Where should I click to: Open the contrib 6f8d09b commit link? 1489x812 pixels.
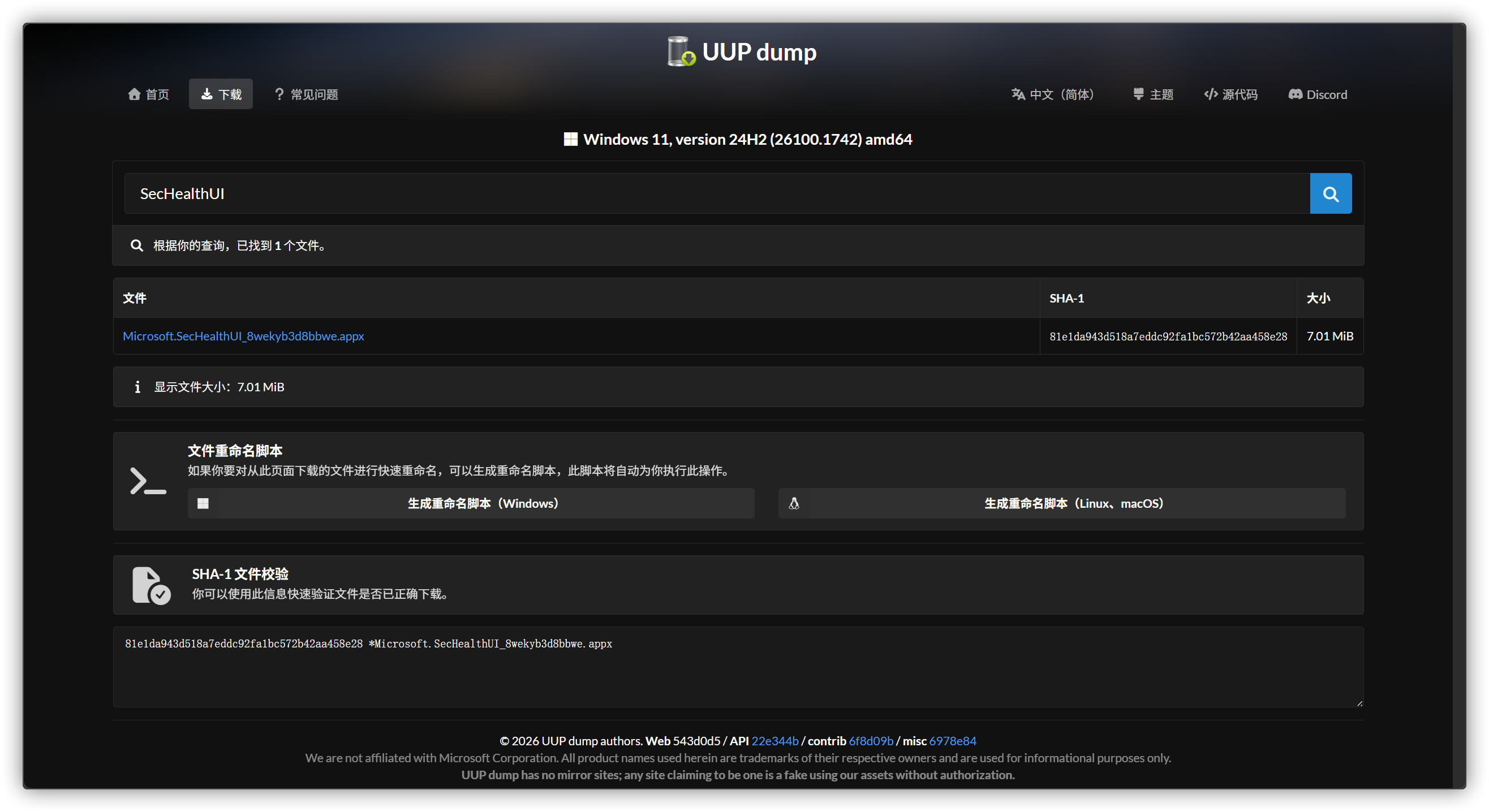coord(871,741)
